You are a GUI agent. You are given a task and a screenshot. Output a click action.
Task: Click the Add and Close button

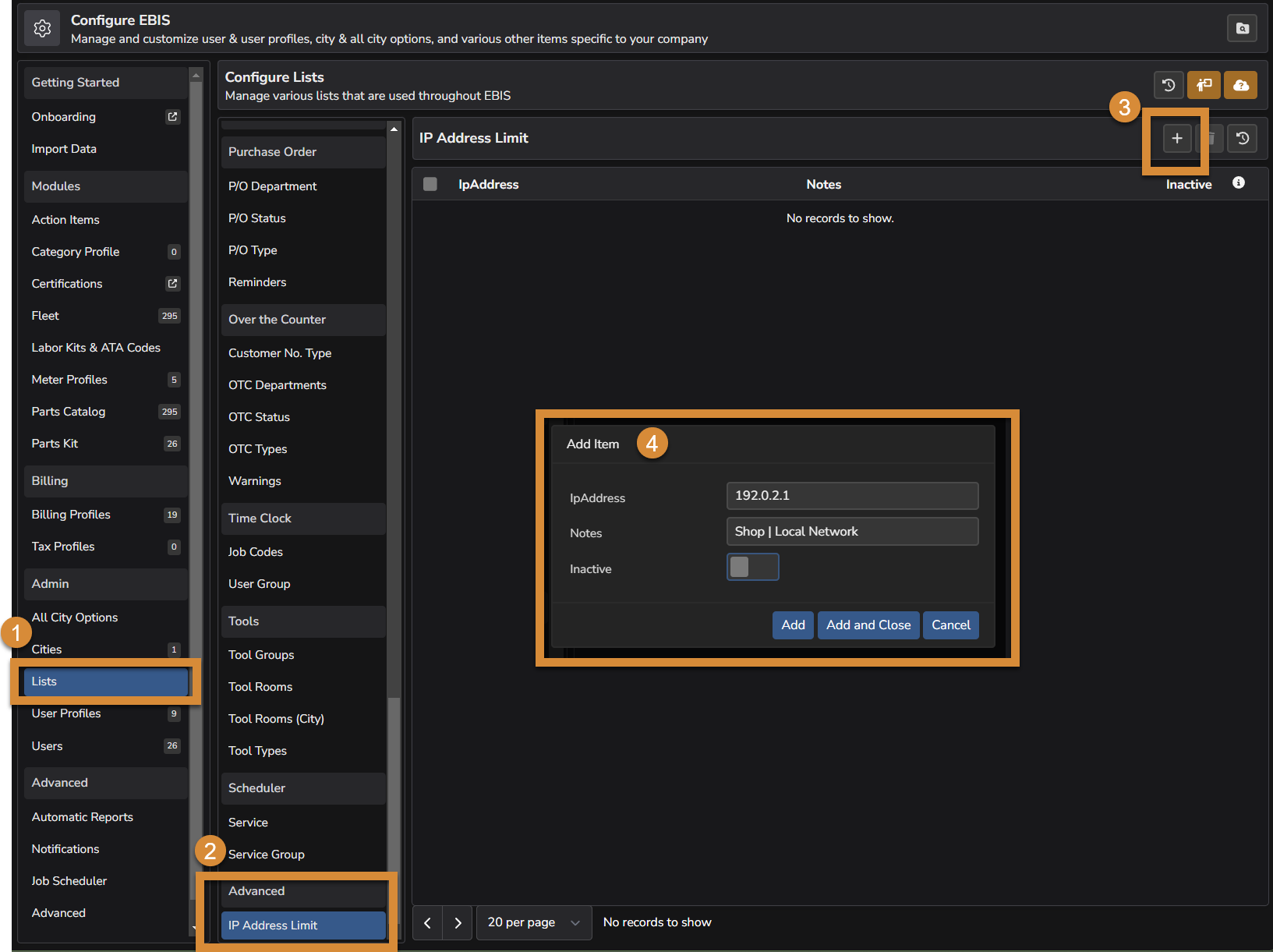click(x=868, y=625)
